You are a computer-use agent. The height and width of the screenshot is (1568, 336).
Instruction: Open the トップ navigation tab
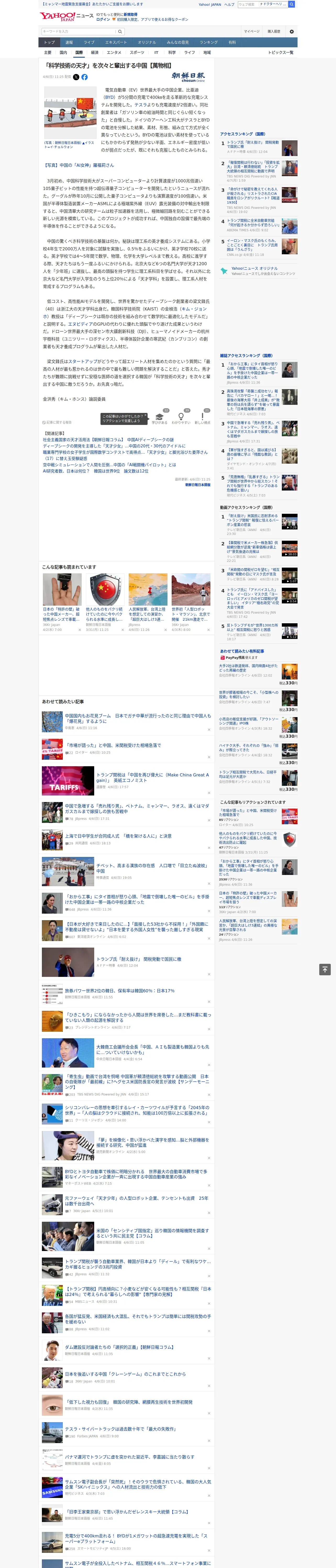coord(49,42)
